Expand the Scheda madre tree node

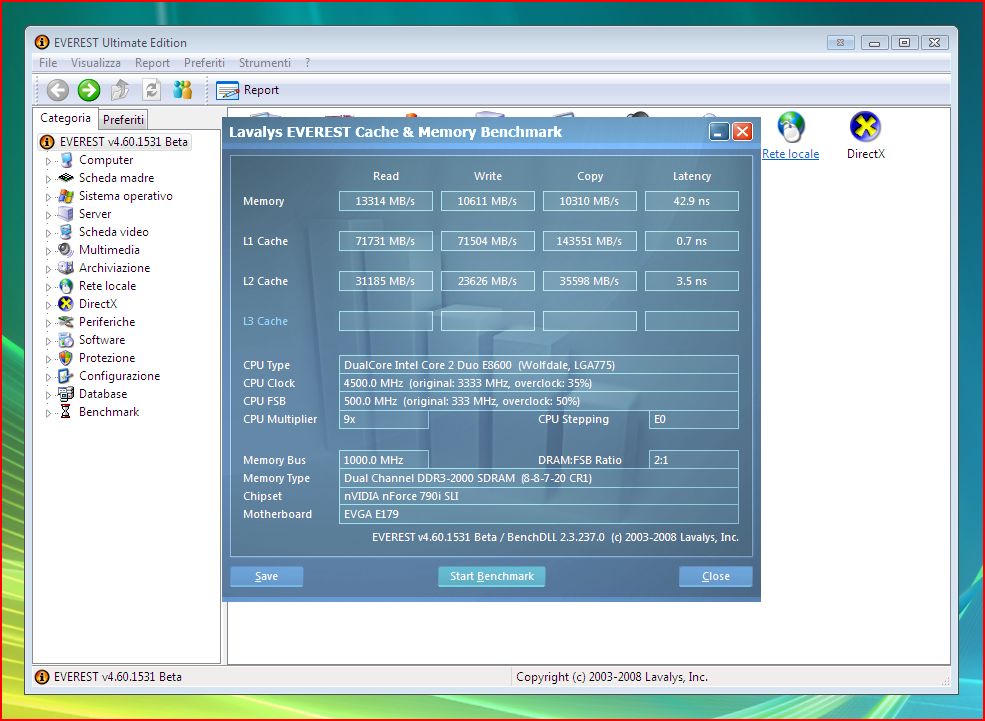click(x=48, y=179)
